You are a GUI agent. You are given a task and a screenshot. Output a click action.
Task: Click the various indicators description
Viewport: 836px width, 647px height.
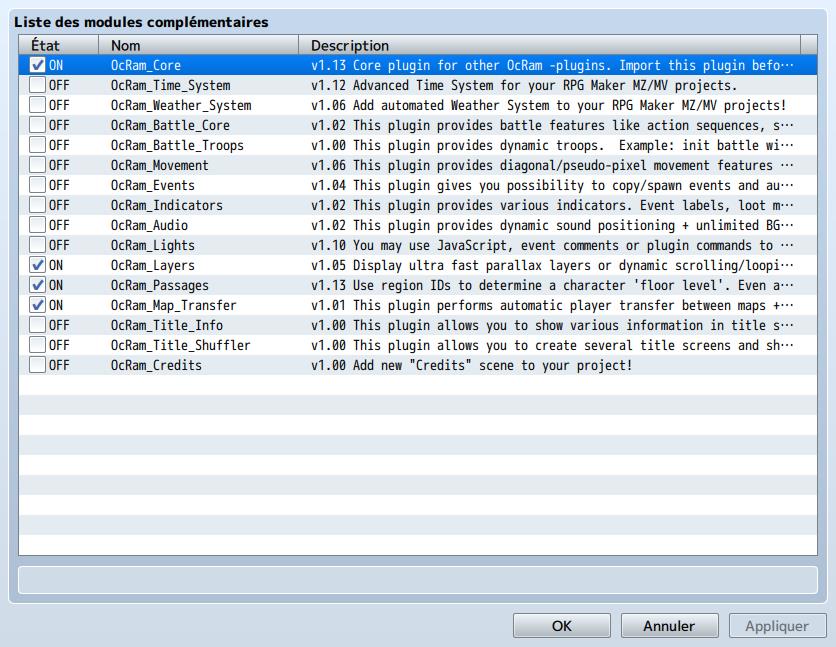552,205
